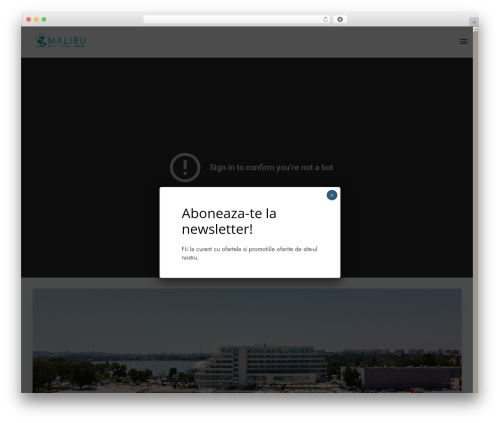
Task: Click the video warning exclamation icon
Action: 185,167
